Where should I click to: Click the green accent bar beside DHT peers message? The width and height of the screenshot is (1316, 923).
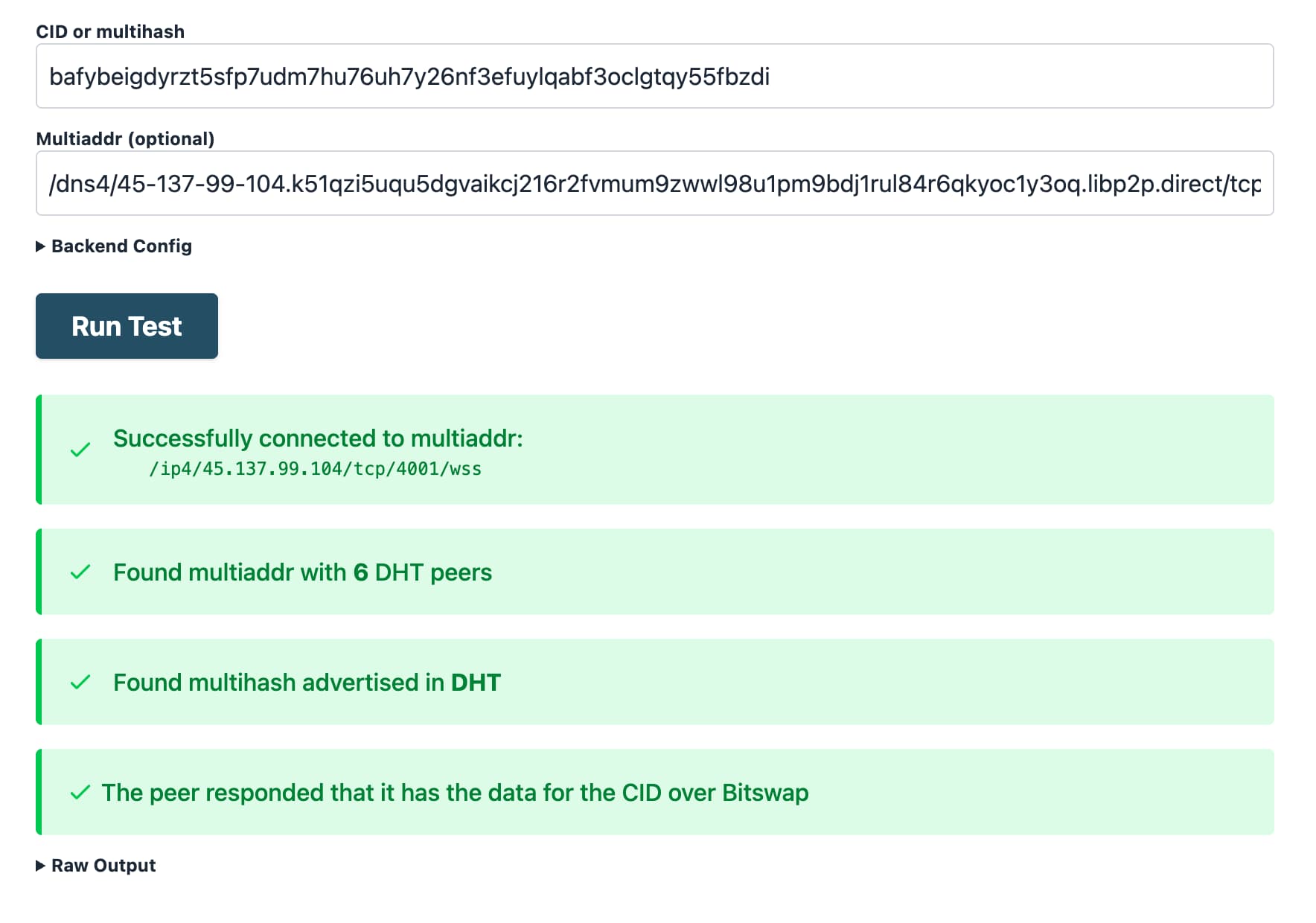point(39,572)
